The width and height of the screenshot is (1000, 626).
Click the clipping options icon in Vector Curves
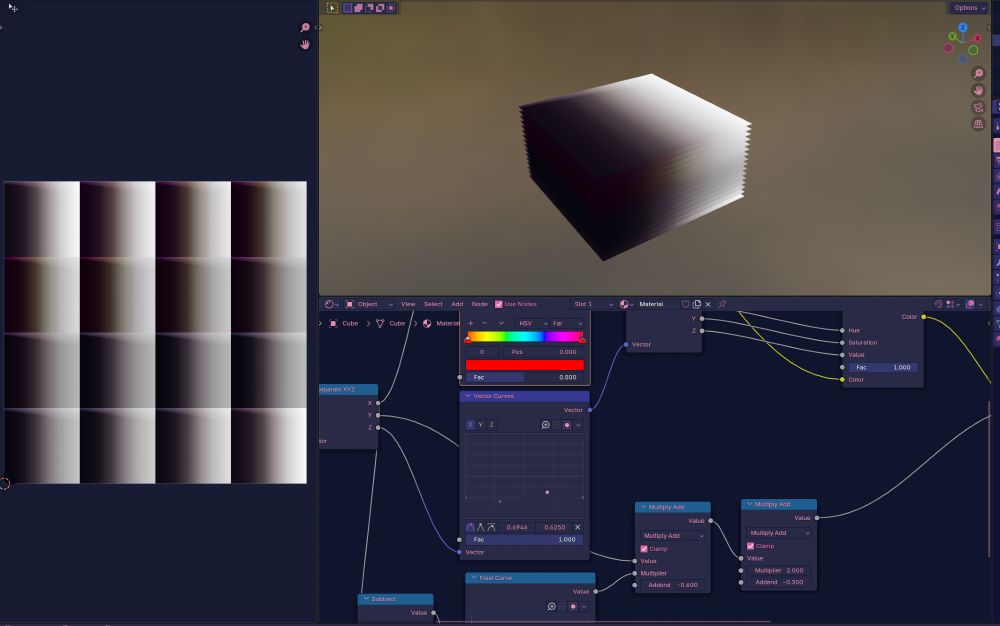566,425
